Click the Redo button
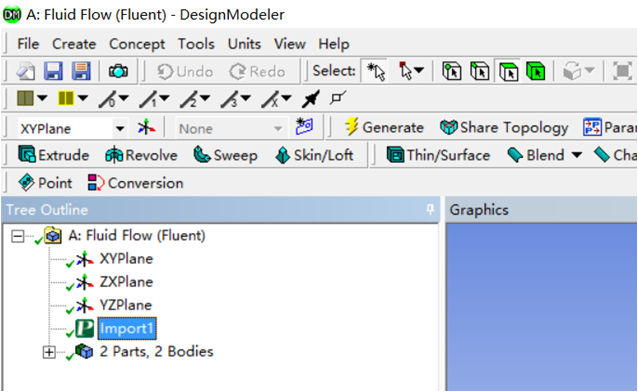The height and width of the screenshot is (392, 638). pos(258,72)
